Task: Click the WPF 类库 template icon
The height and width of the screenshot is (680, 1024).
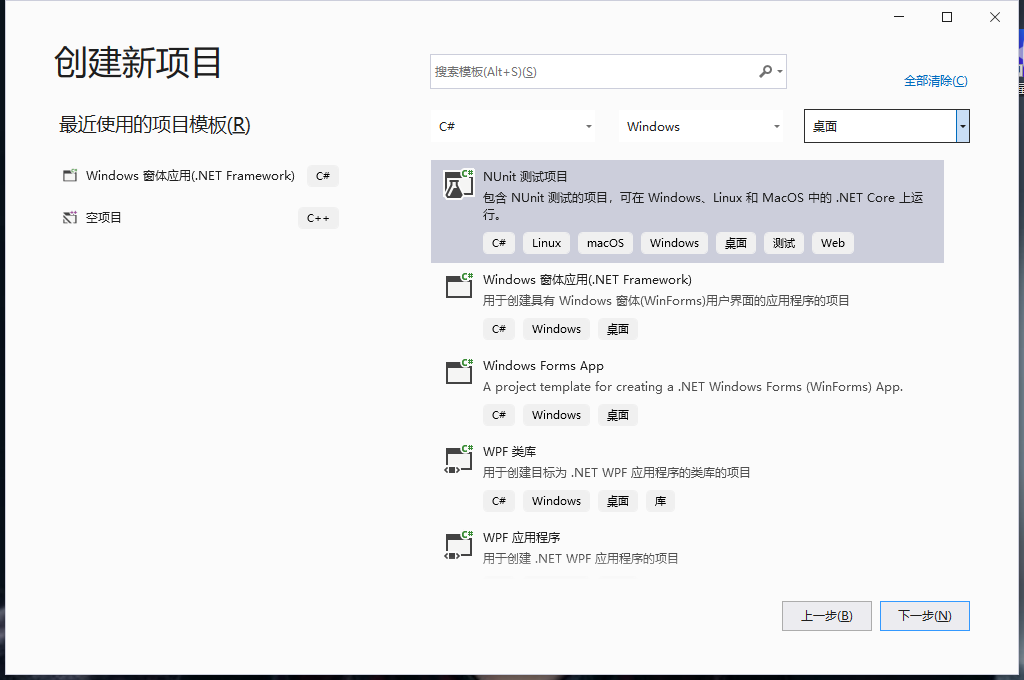Action: [x=458, y=459]
